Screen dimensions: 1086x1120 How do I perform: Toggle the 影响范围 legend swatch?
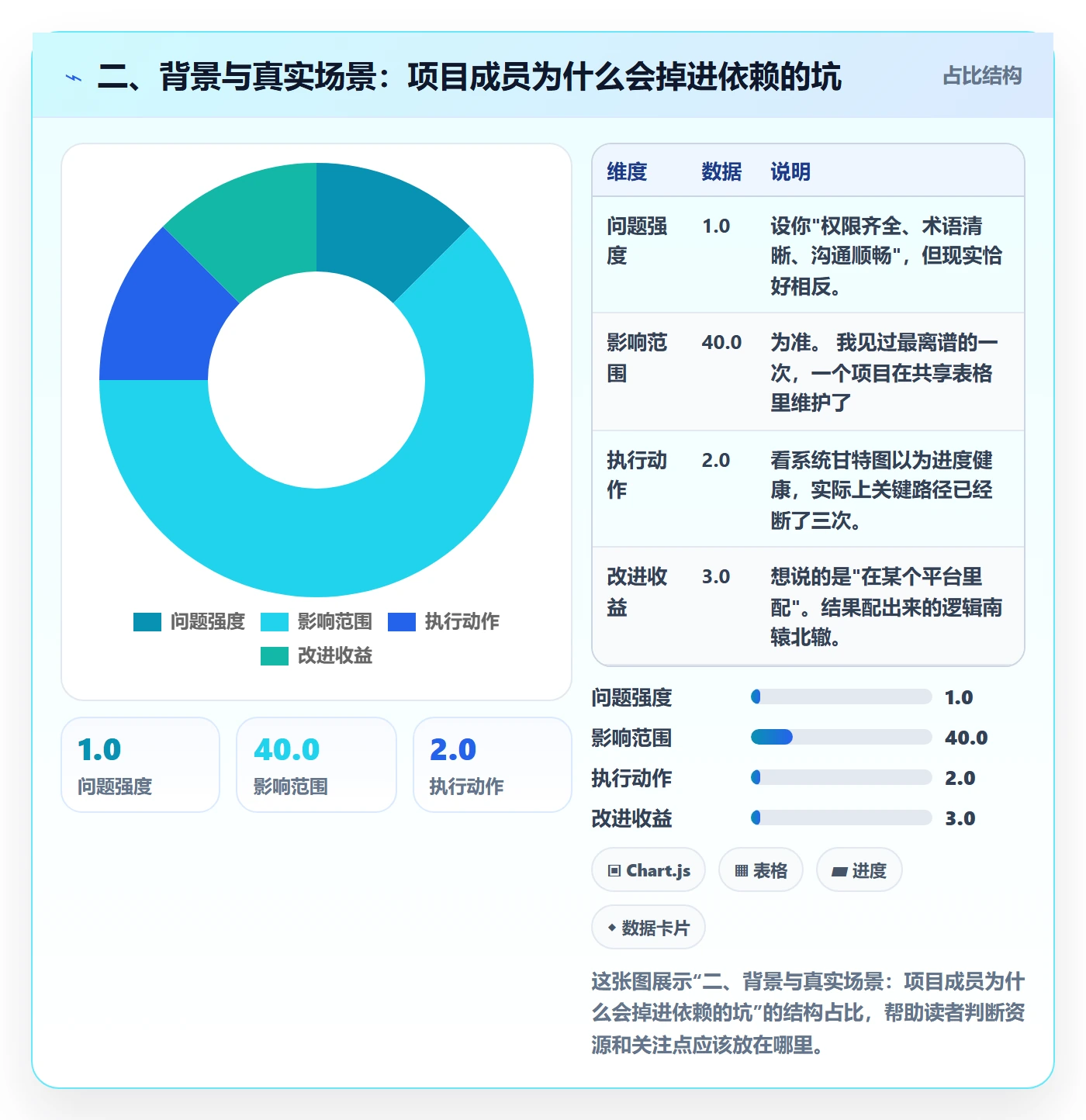(275, 622)
